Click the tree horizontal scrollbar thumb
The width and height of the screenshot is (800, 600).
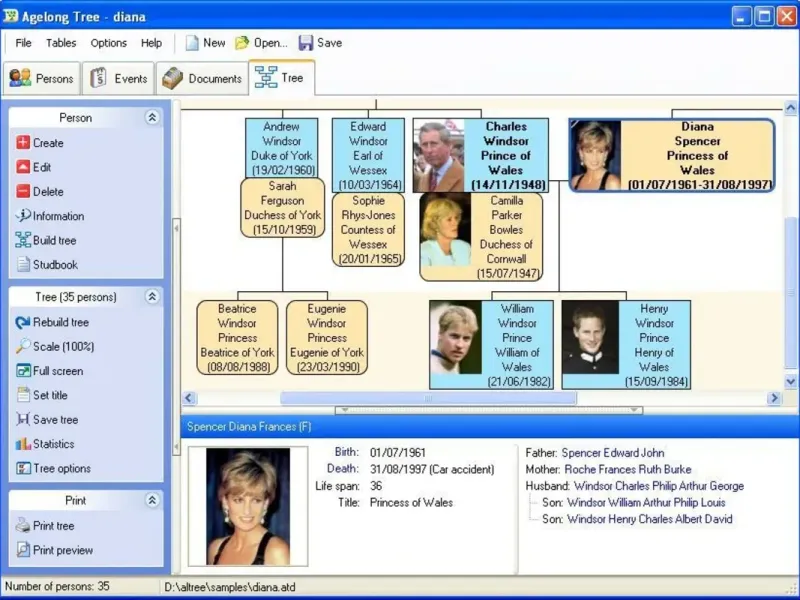[x=429, y=398]
